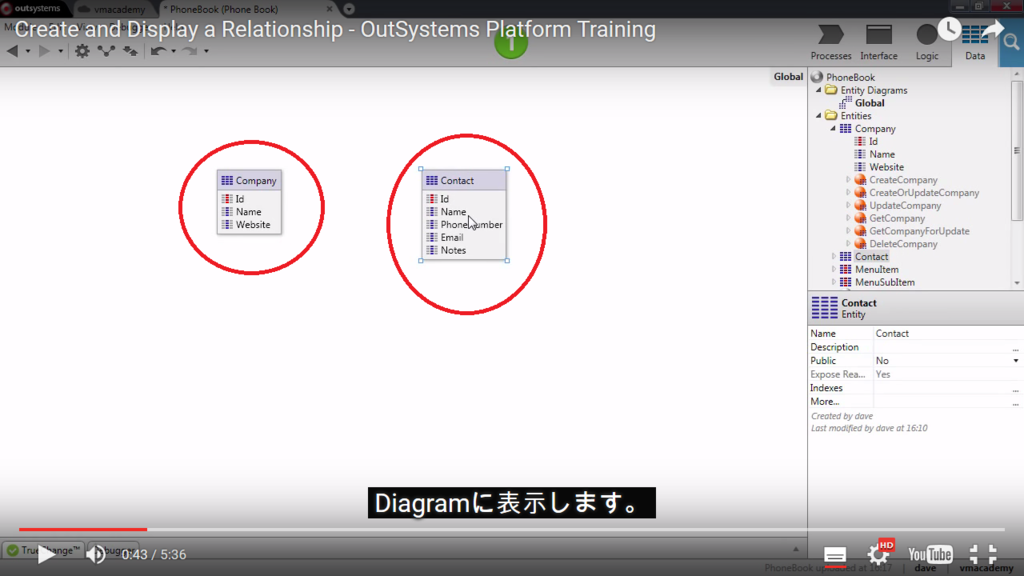Select DeleteCompany action
The height and width of the screenshot is (576, 1024).
coord(903,244)
